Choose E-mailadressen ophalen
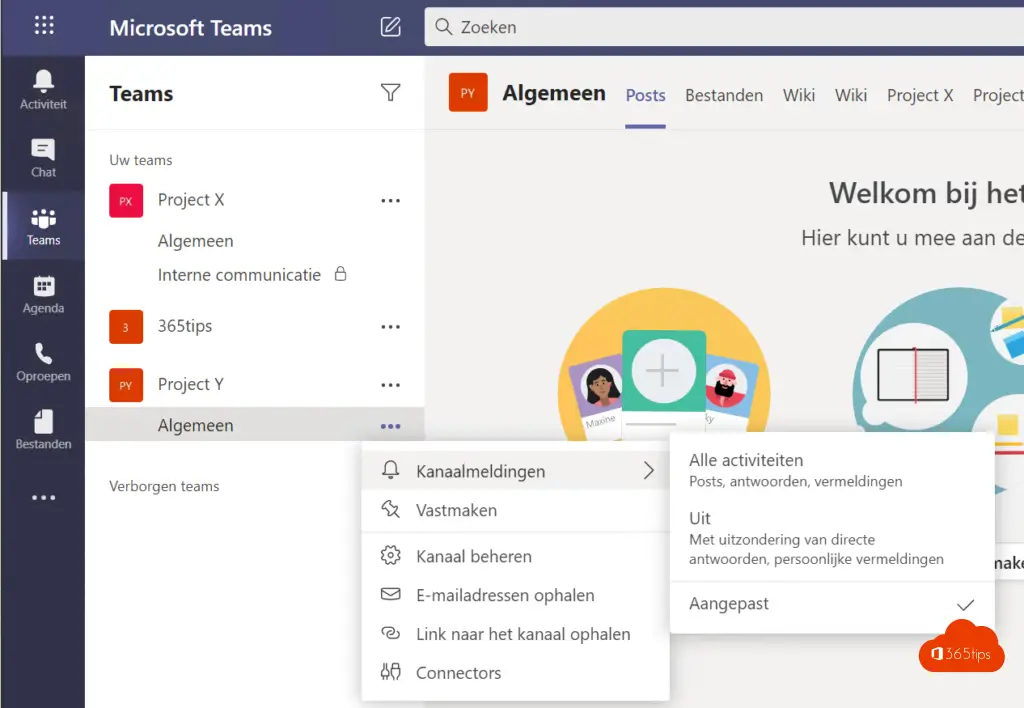Screen dimensions: 1024x708 click(516, 595)
